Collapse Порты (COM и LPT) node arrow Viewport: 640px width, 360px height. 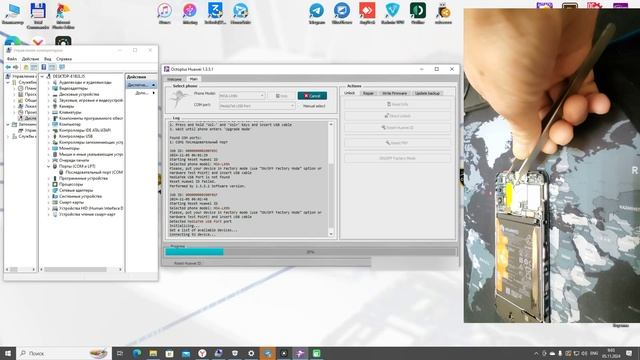(49, 166)
